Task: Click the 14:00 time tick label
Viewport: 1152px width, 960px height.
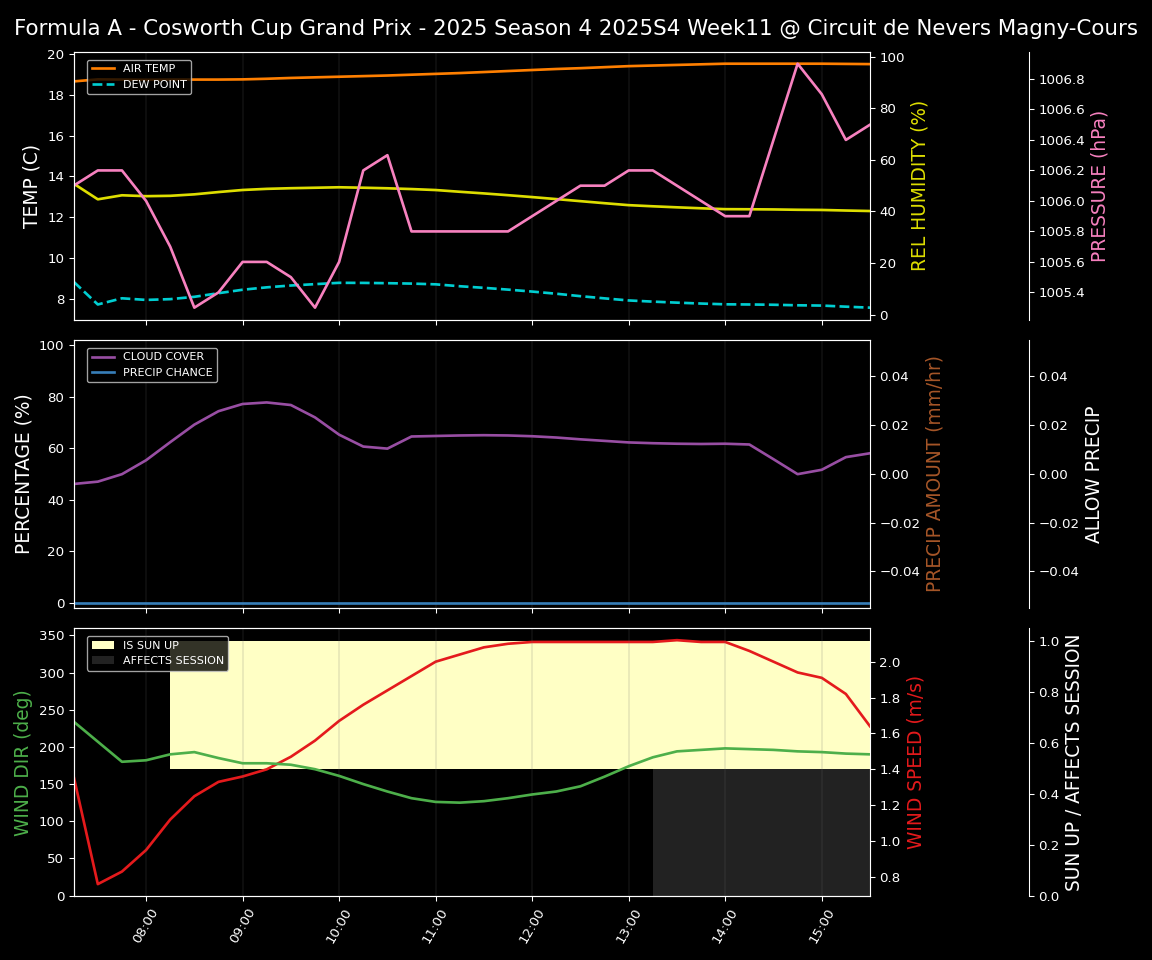Action: click(724, 925)
